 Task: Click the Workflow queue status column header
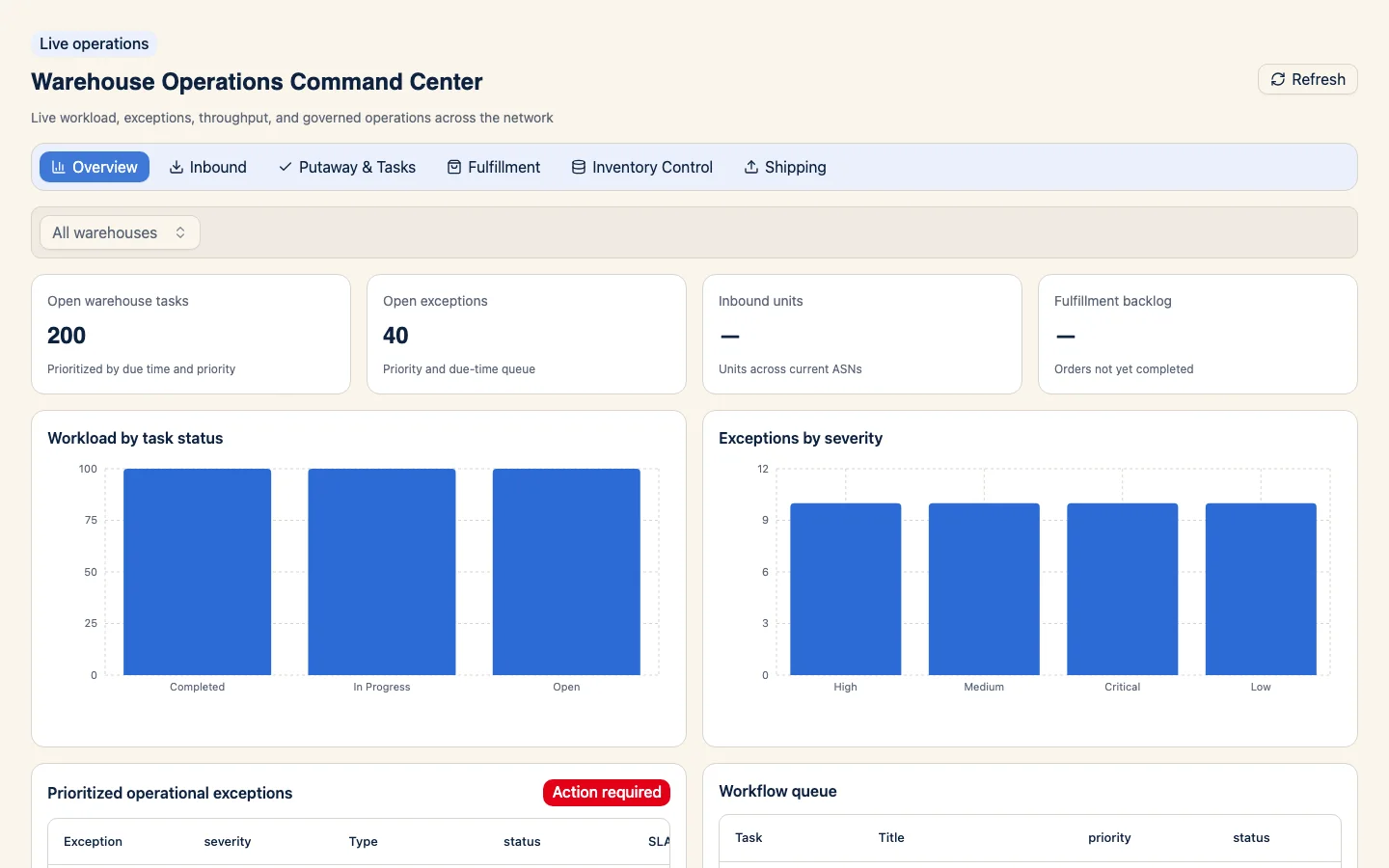(x=1251, y=838)
